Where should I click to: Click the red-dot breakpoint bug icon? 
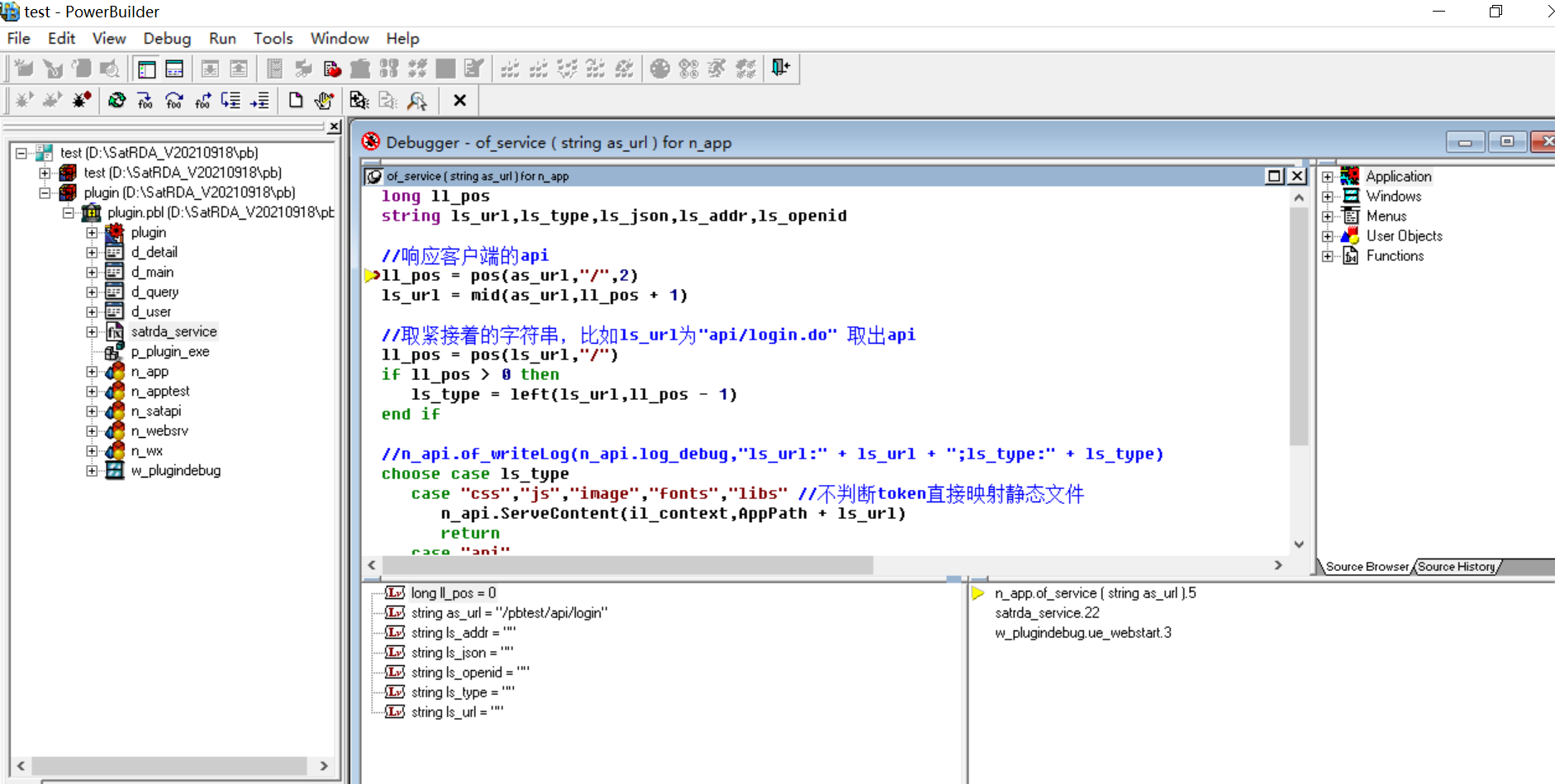tap(81, 100)
